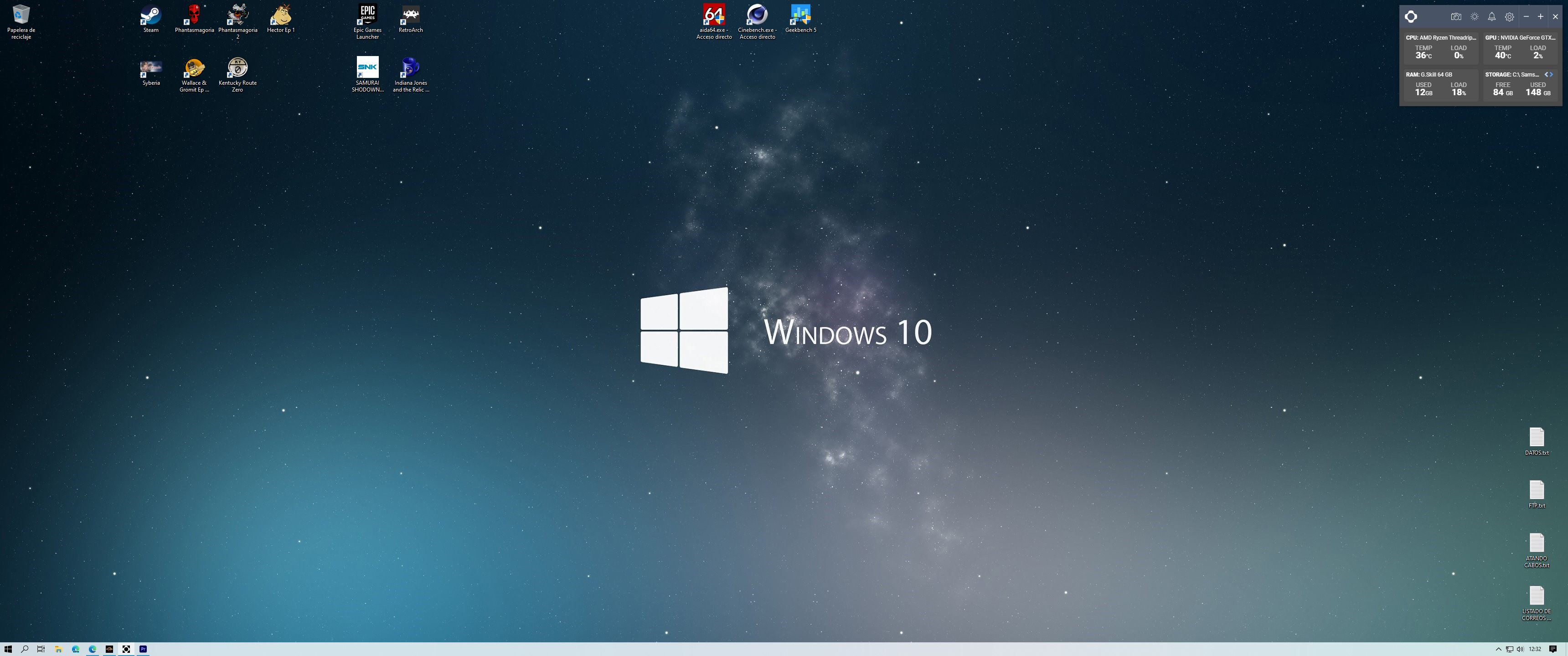Click the GPU temperature 40°C value
1568x656 pixels.
coord(1502,56)
